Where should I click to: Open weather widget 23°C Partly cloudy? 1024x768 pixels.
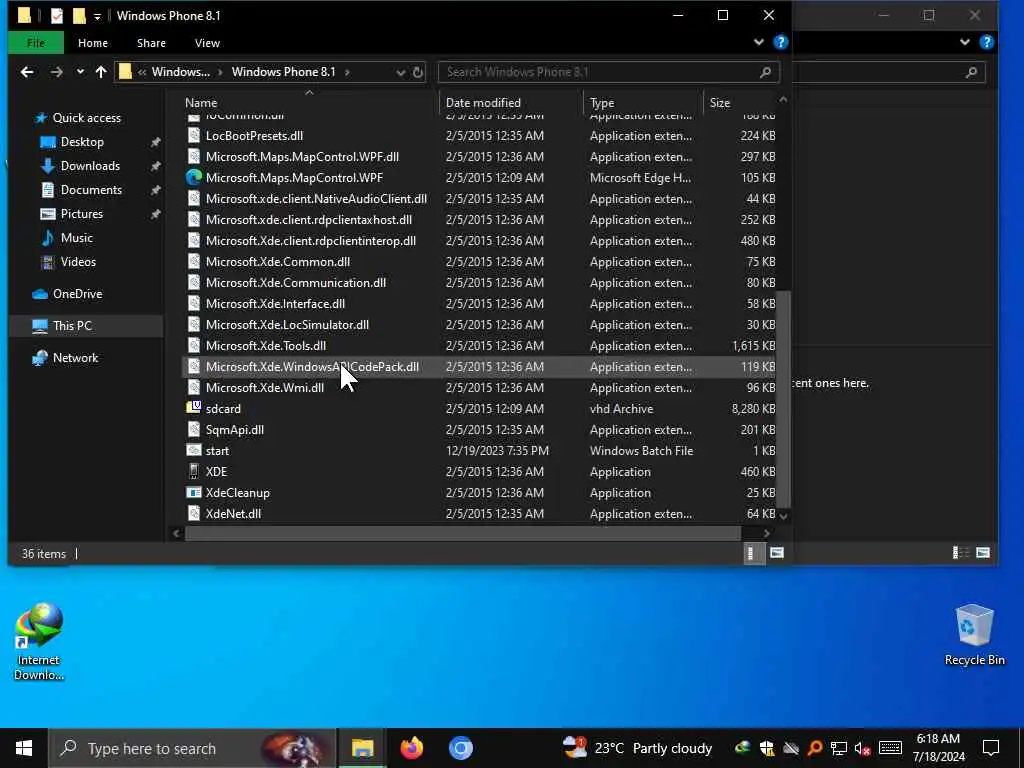[637, 748]
